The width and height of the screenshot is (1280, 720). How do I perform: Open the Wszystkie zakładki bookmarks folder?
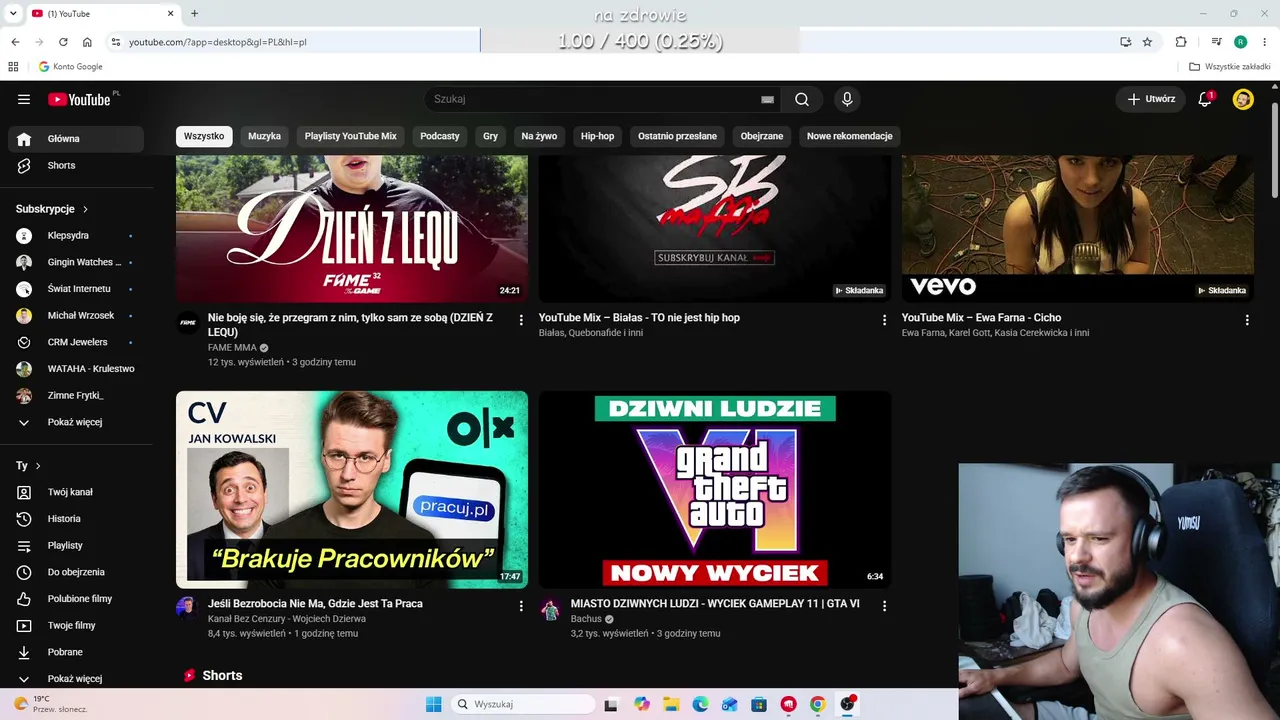click(1230, 67)
